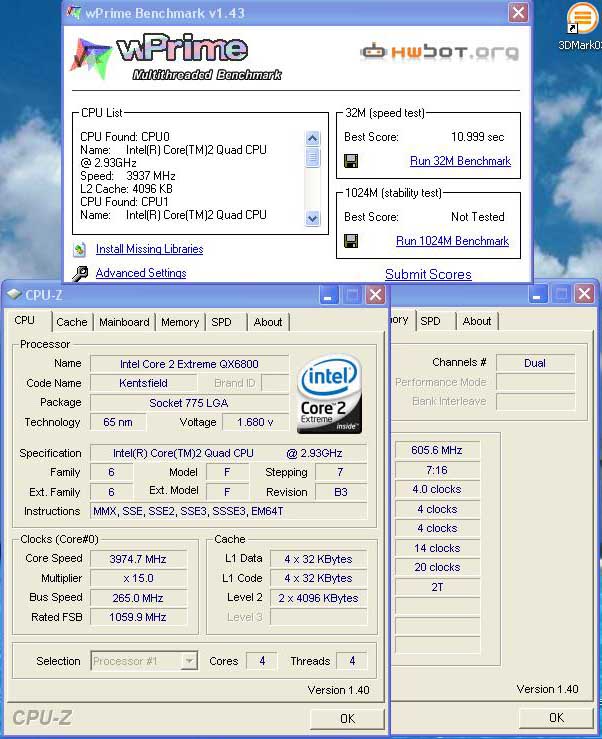The image size is (602, 739).
Task: Click the Threads value field
Action: pyautogui.click(x=352, y=661)
